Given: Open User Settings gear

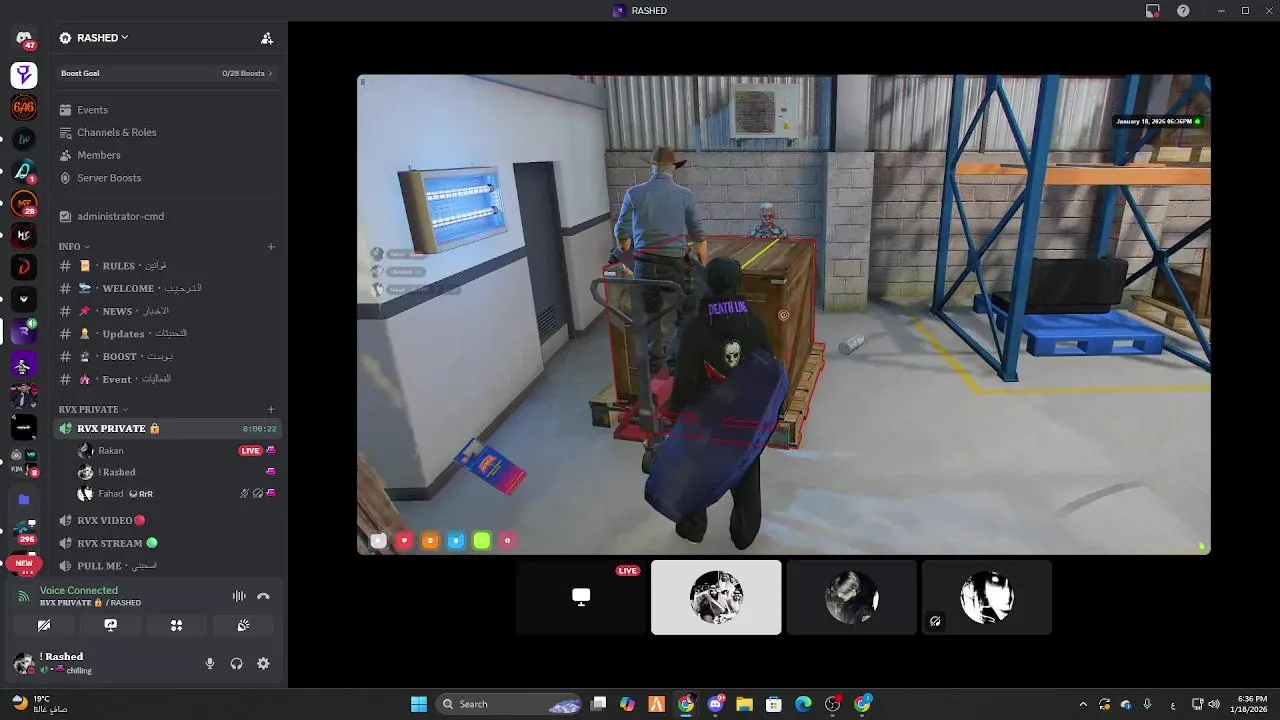Looking at the screenshot, I should (x=263, y=663).
